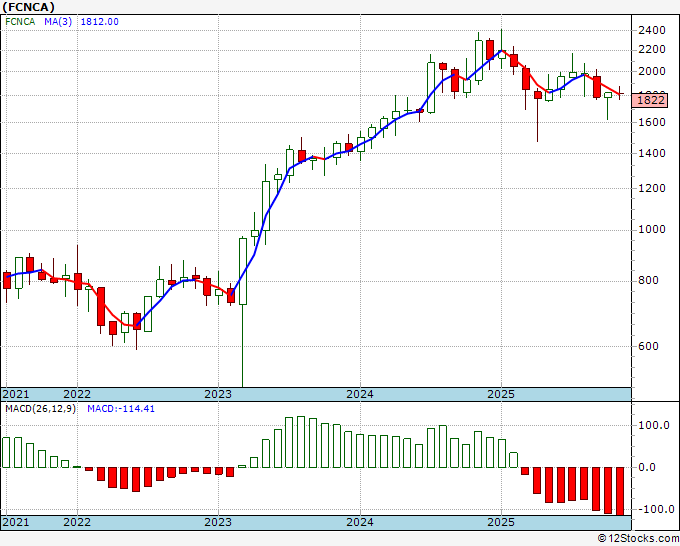
Task: Click the MACD(26,12,9) indicator label
Action: click(40, 409)
